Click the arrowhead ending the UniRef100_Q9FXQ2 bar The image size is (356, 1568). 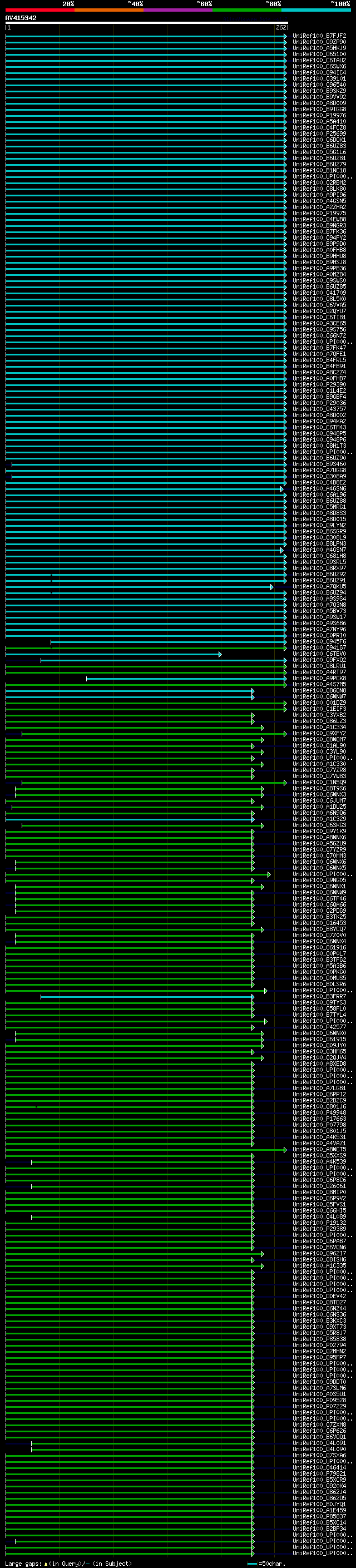point(285,660)
